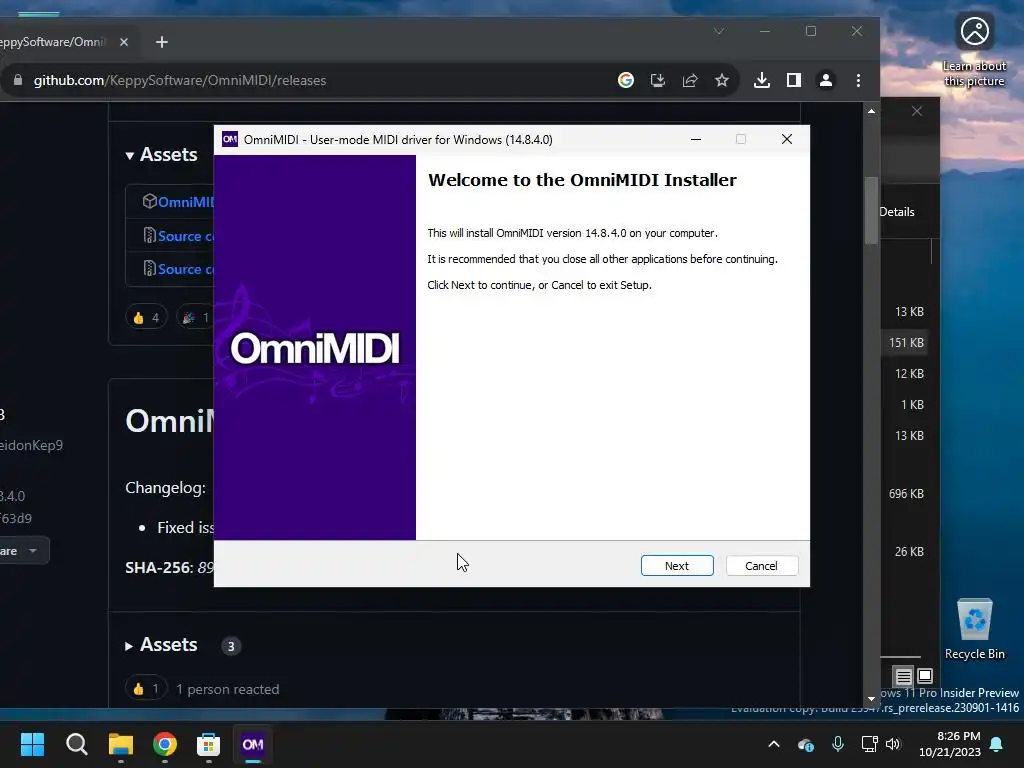
Task: Click the thumbs-up reaction with 4
Action: [146, 317]
